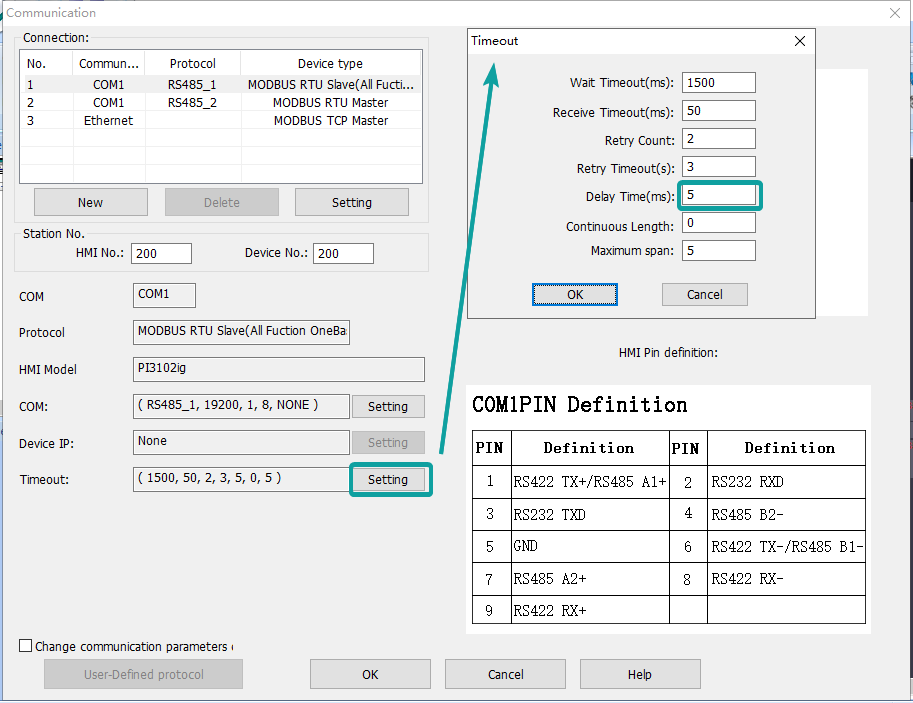Edit the Continuous Length field
The width and height of the screenshot is (913, 703).
click(x=719, y=222)
